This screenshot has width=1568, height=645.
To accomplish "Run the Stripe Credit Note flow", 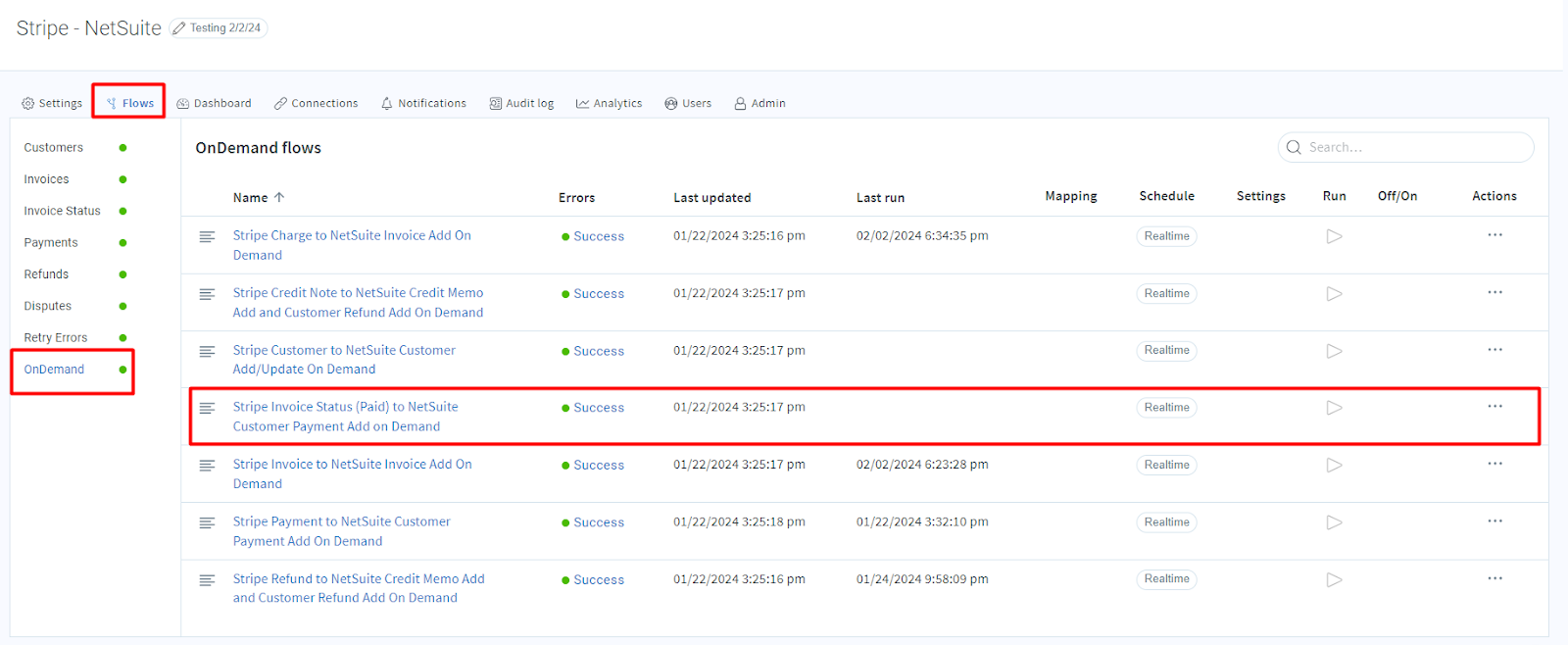I will [1334, 293].
